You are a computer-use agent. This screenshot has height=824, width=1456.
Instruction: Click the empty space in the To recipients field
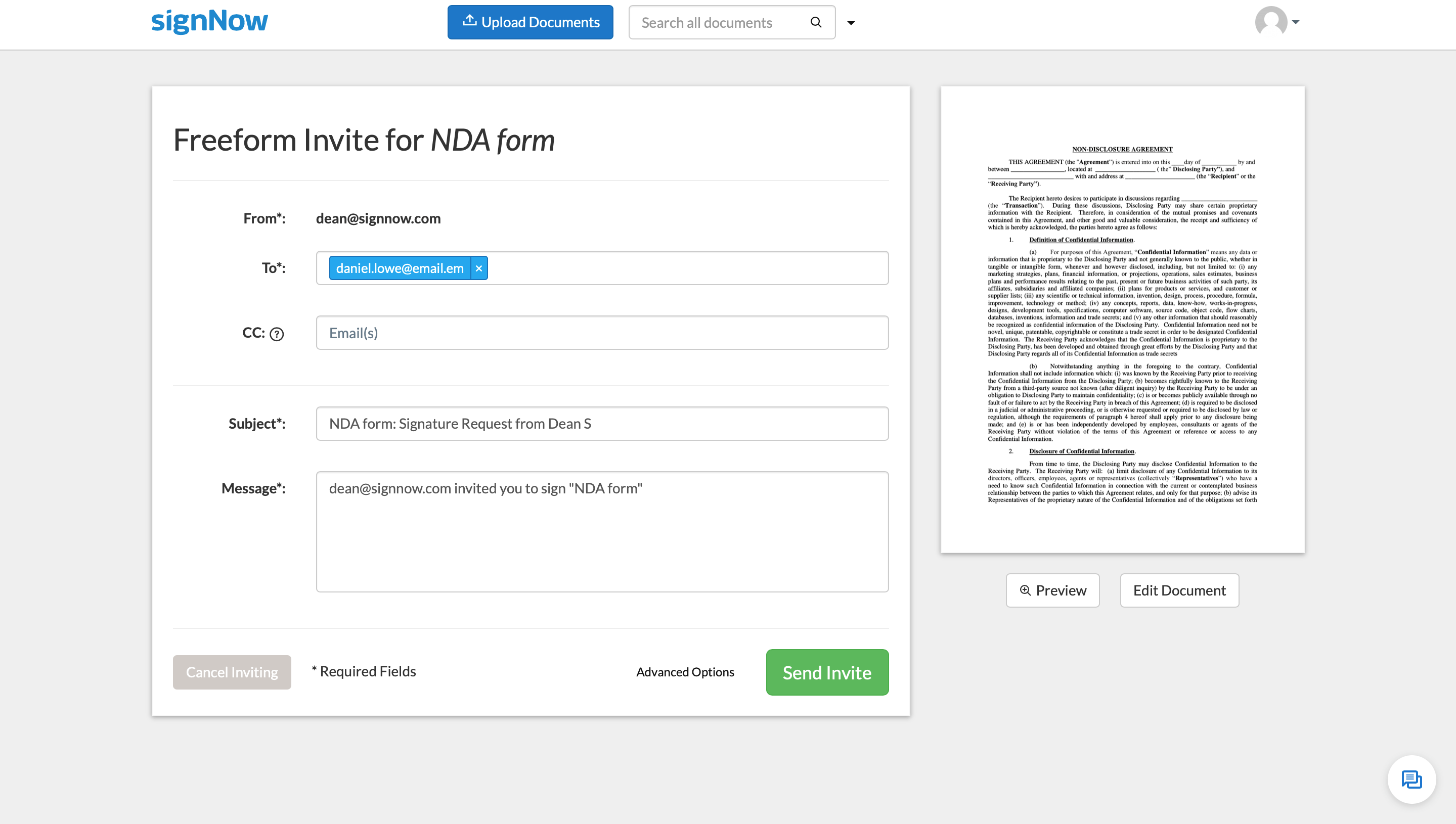[685, 268]
